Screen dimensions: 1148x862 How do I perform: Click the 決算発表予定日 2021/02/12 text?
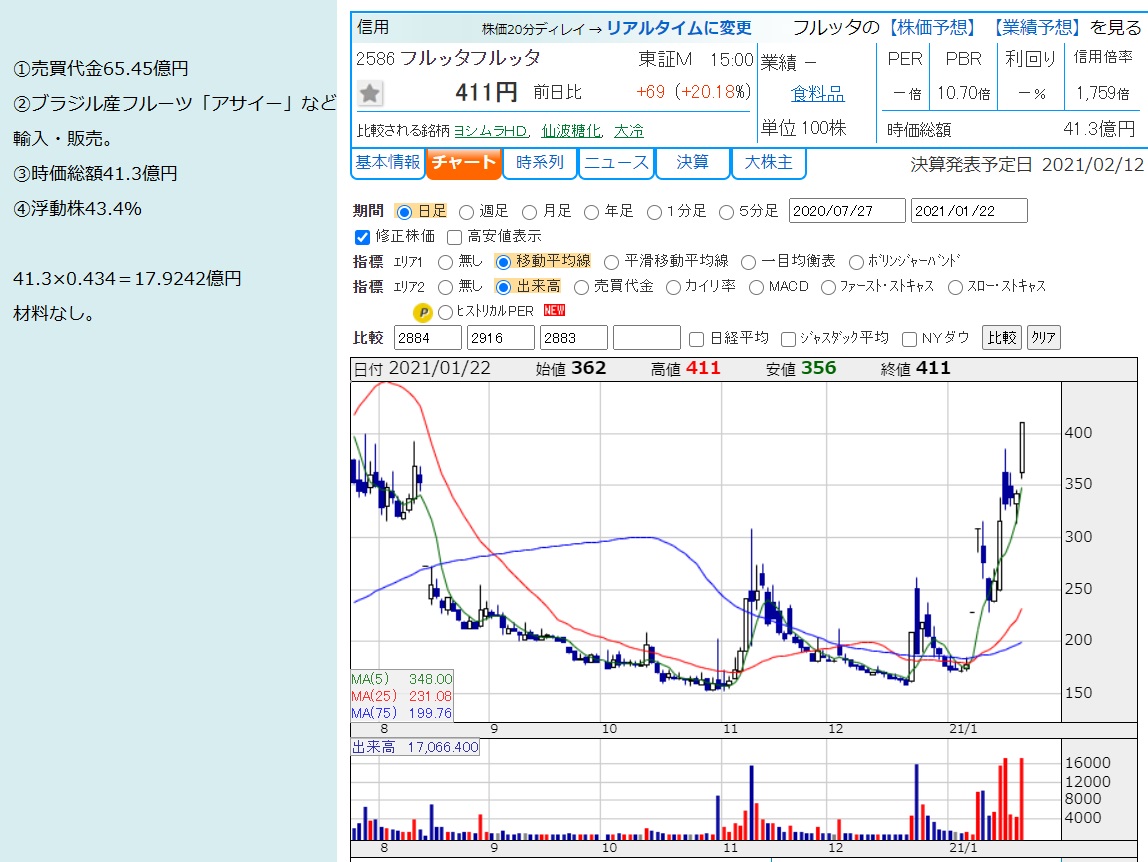coord(1027,164)
